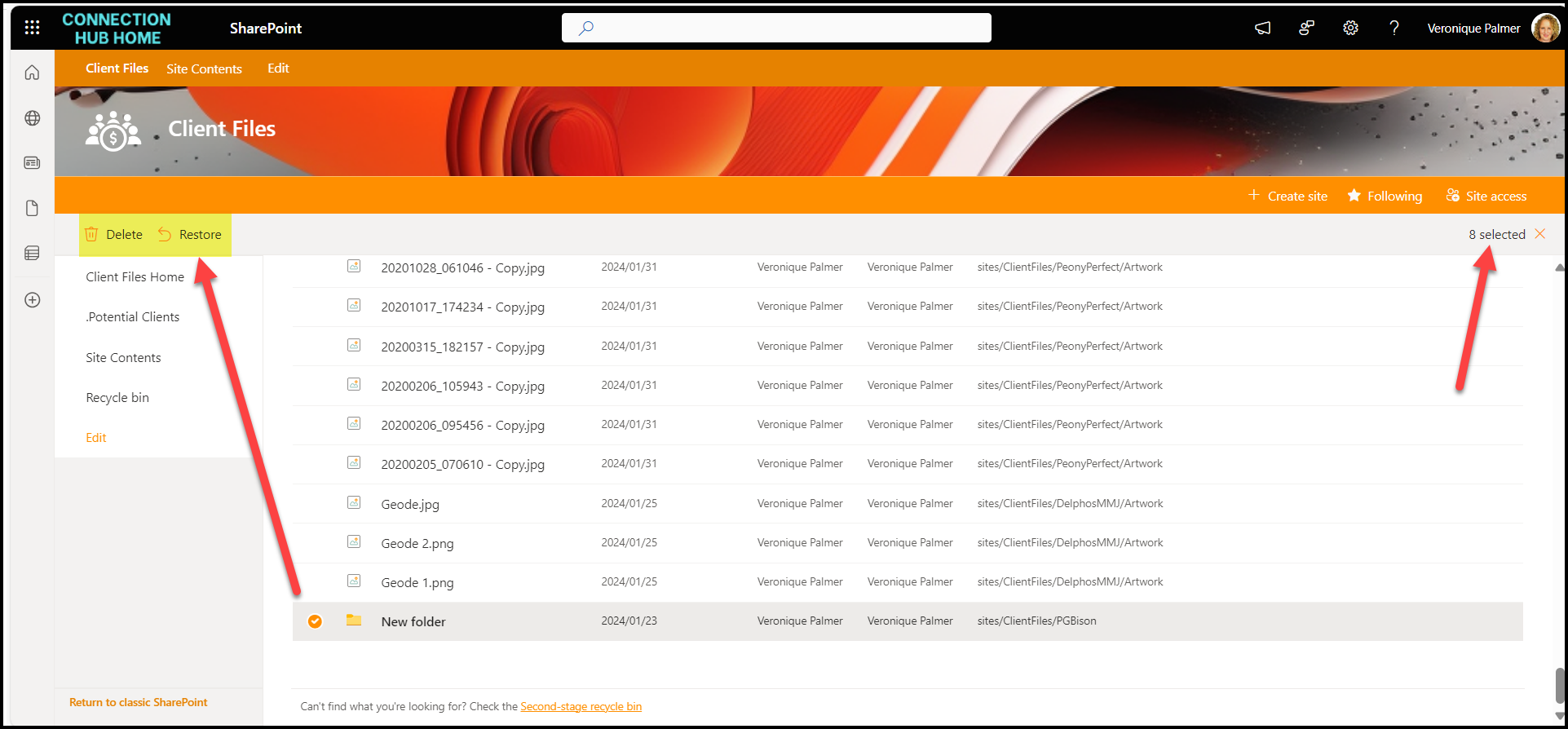Open My lists icon in rail
1568x729 pixels.
pos(32,254)
